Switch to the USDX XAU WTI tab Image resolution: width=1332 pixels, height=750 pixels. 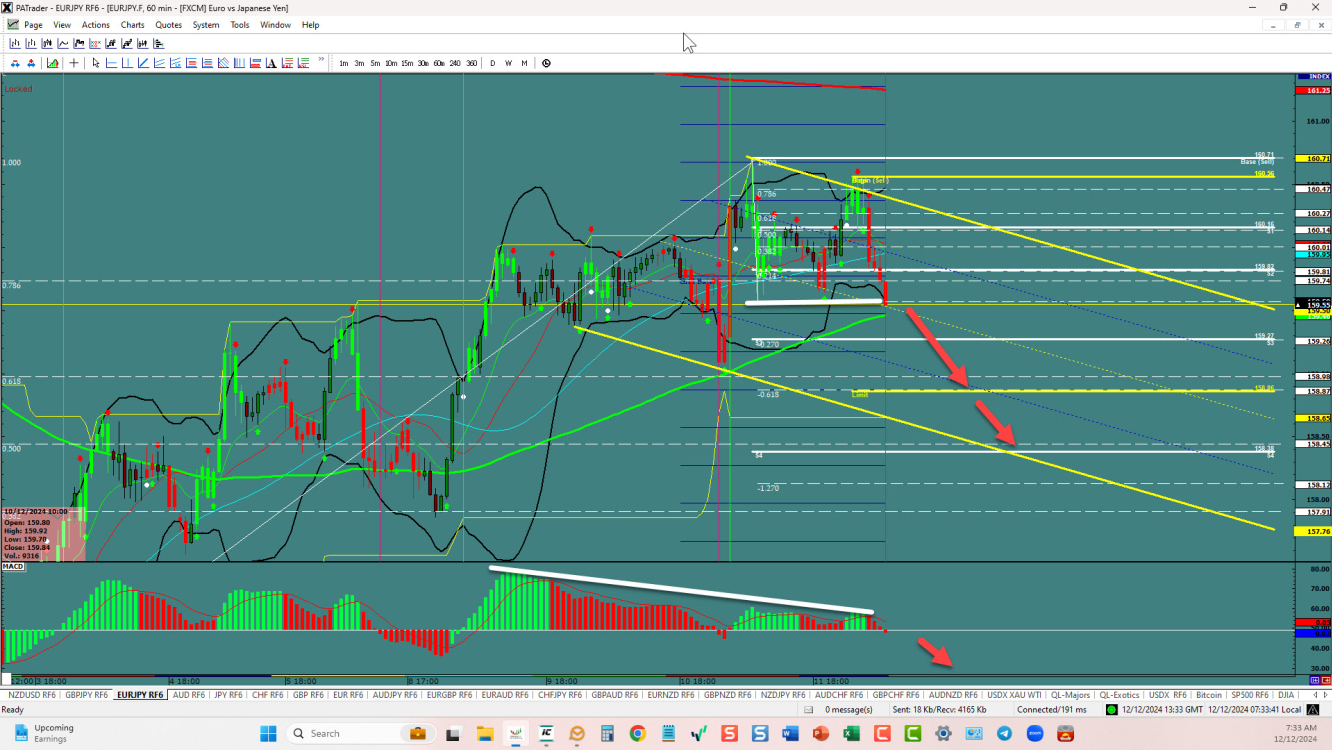coord(1013,694)
